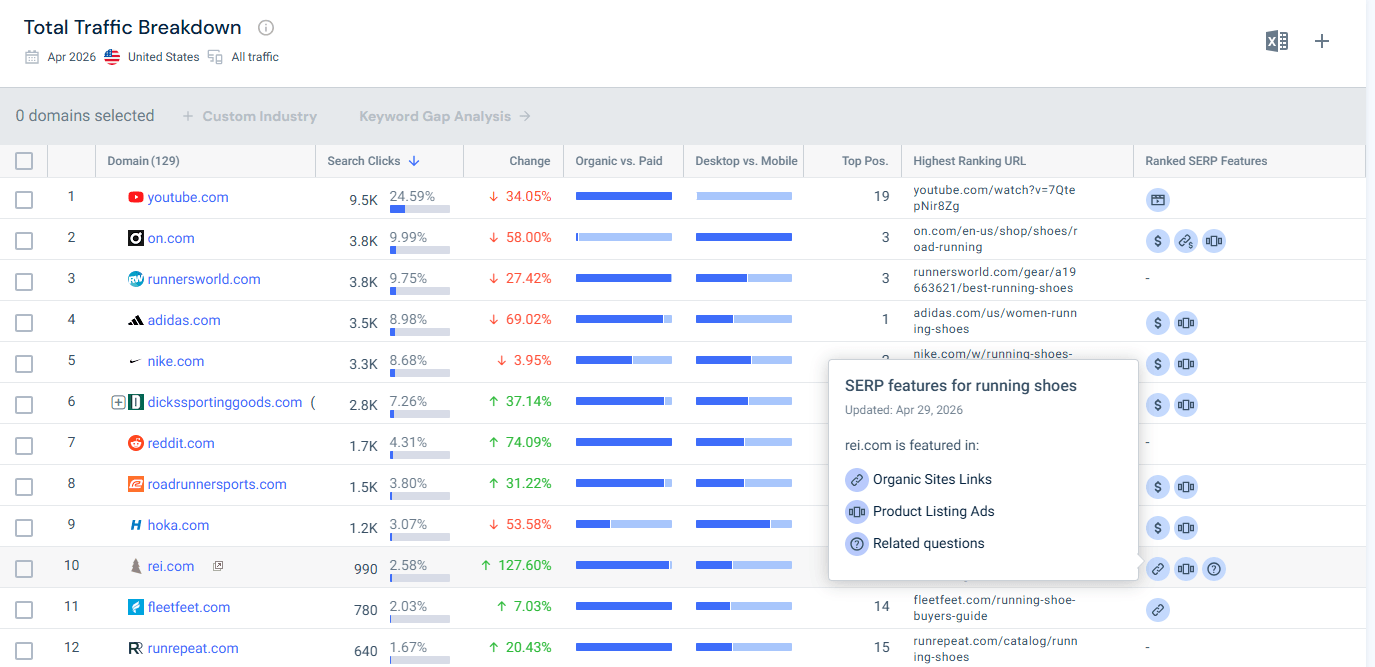The width and height of the screenshot is (1375, 667).
Task: Click the plus add icon at top right
Action: click(x=1322, y=41)
